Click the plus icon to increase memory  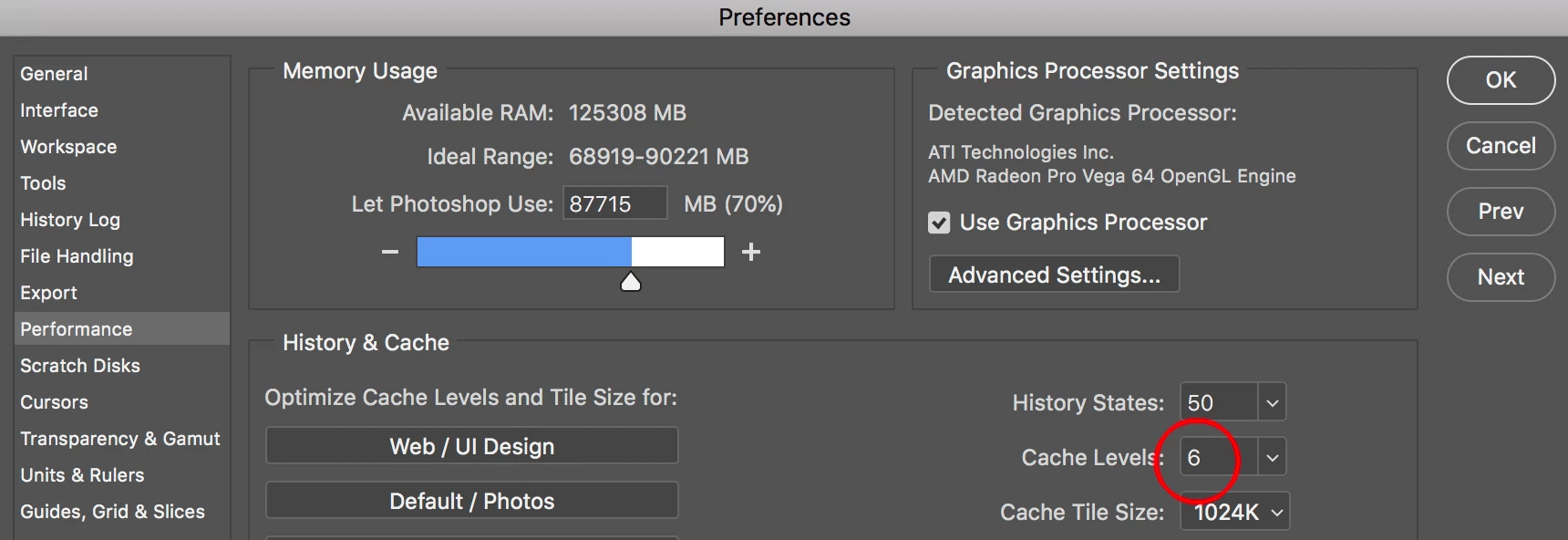coord(751,252)
